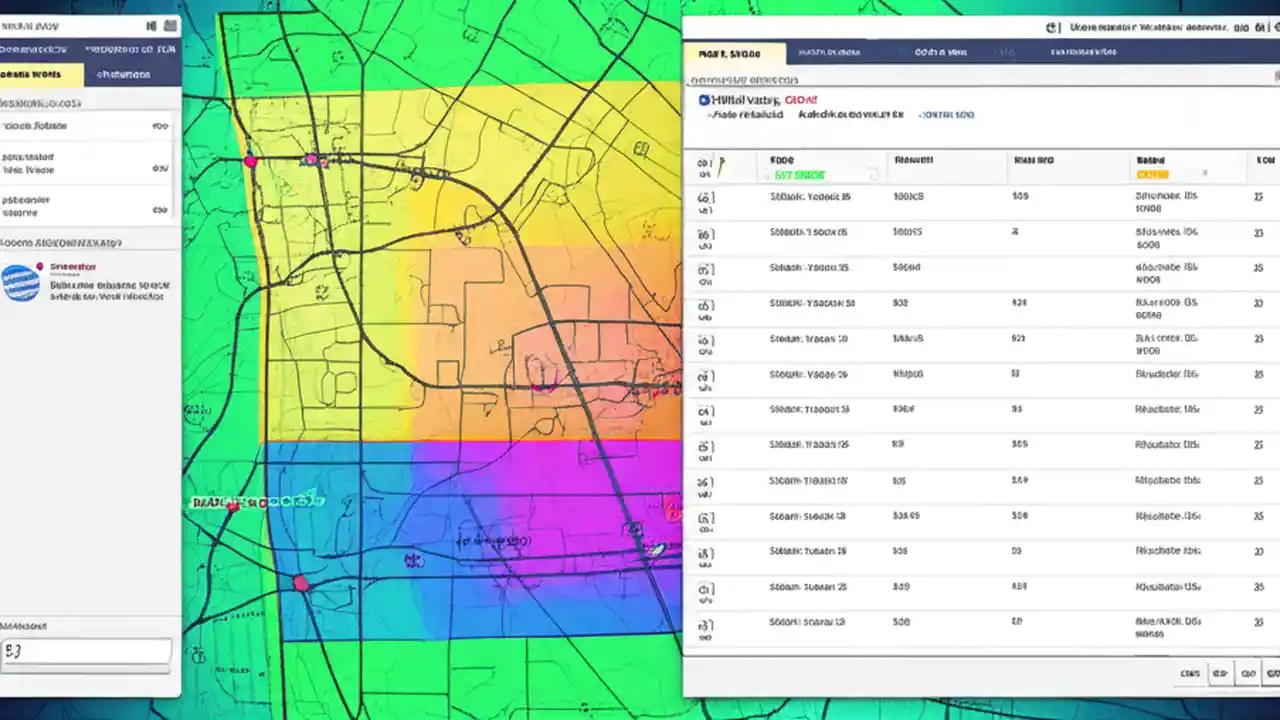
Task: Switch to the yellow highlighted tab in the left sidebar
Action: tap(40, 74)
